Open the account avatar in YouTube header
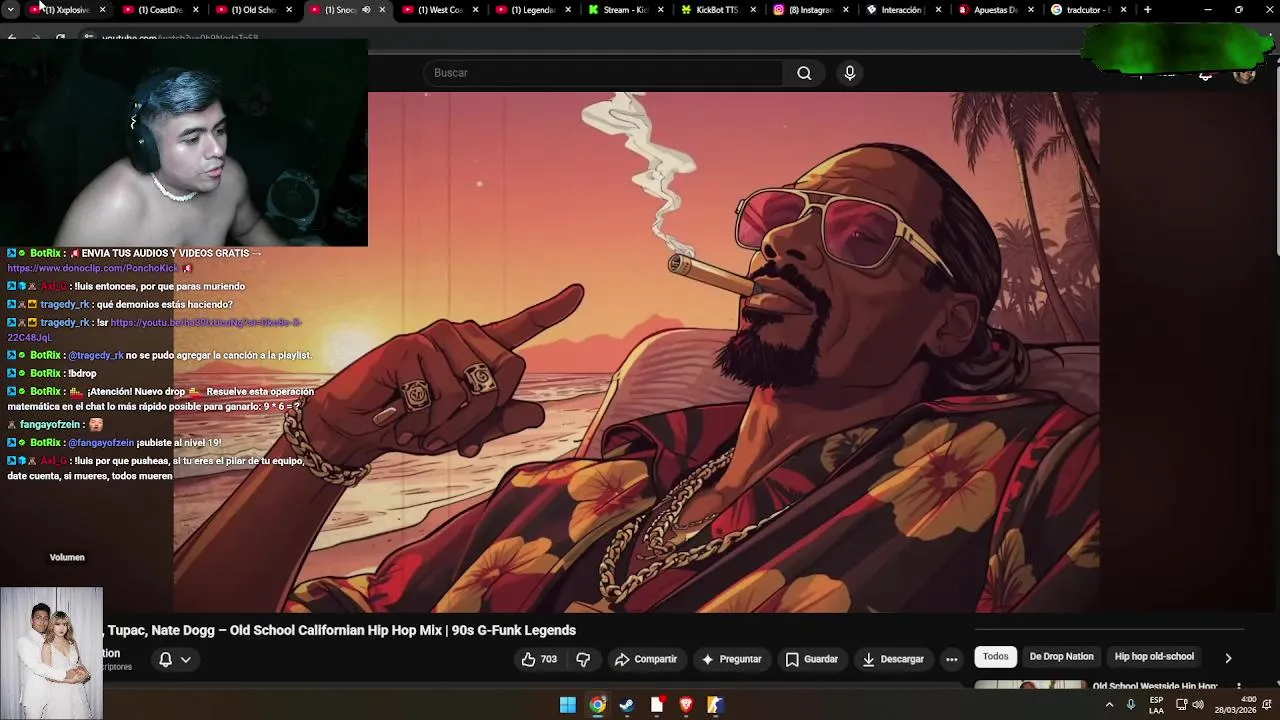Image resolution: width=1280 pixels, height=720 pixels. [x=1244, y=74]
